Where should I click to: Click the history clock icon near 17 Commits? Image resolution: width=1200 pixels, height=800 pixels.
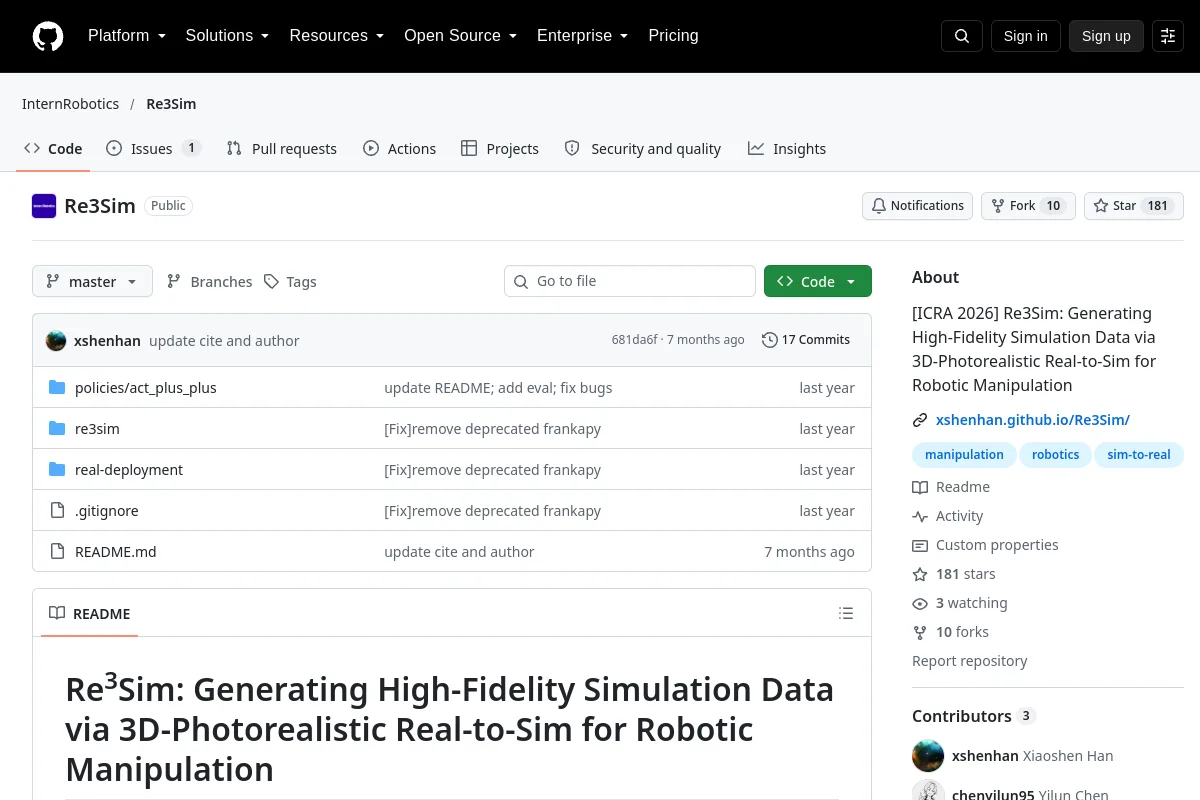(769, 340)
